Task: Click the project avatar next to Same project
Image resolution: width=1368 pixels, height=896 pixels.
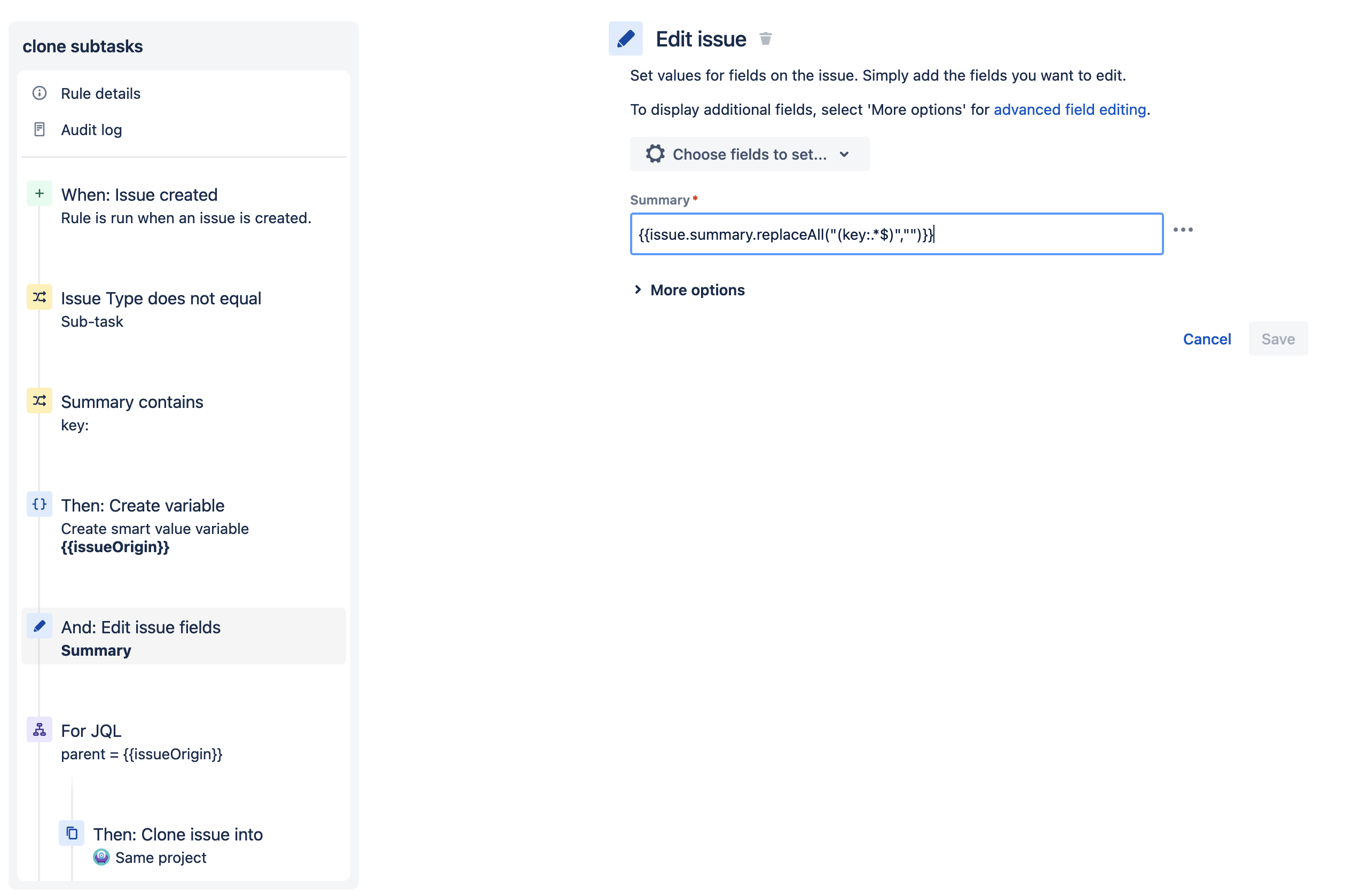Action: [x=101, y=858]
